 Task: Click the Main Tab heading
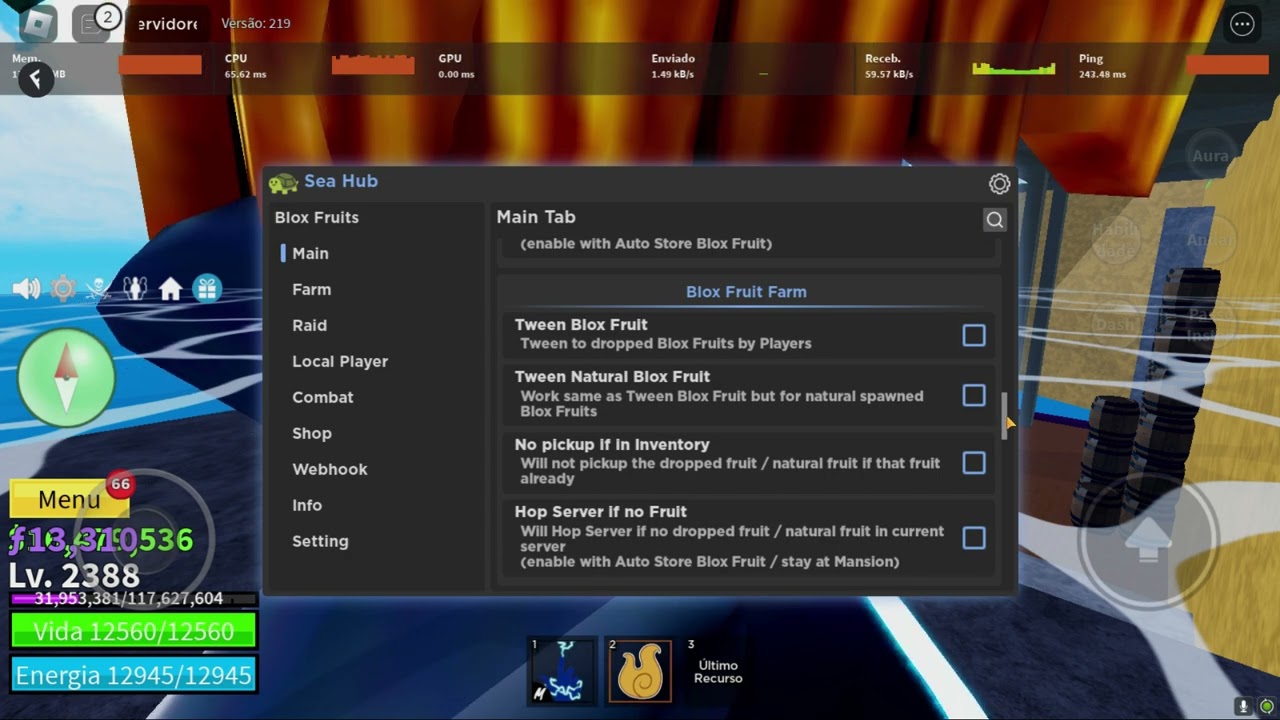[536, 217]
